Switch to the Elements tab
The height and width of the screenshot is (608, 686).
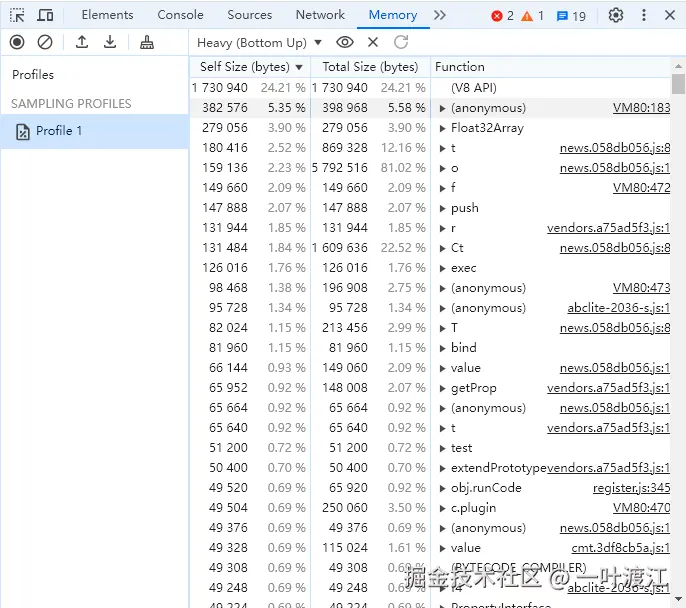tap(107, 15)
